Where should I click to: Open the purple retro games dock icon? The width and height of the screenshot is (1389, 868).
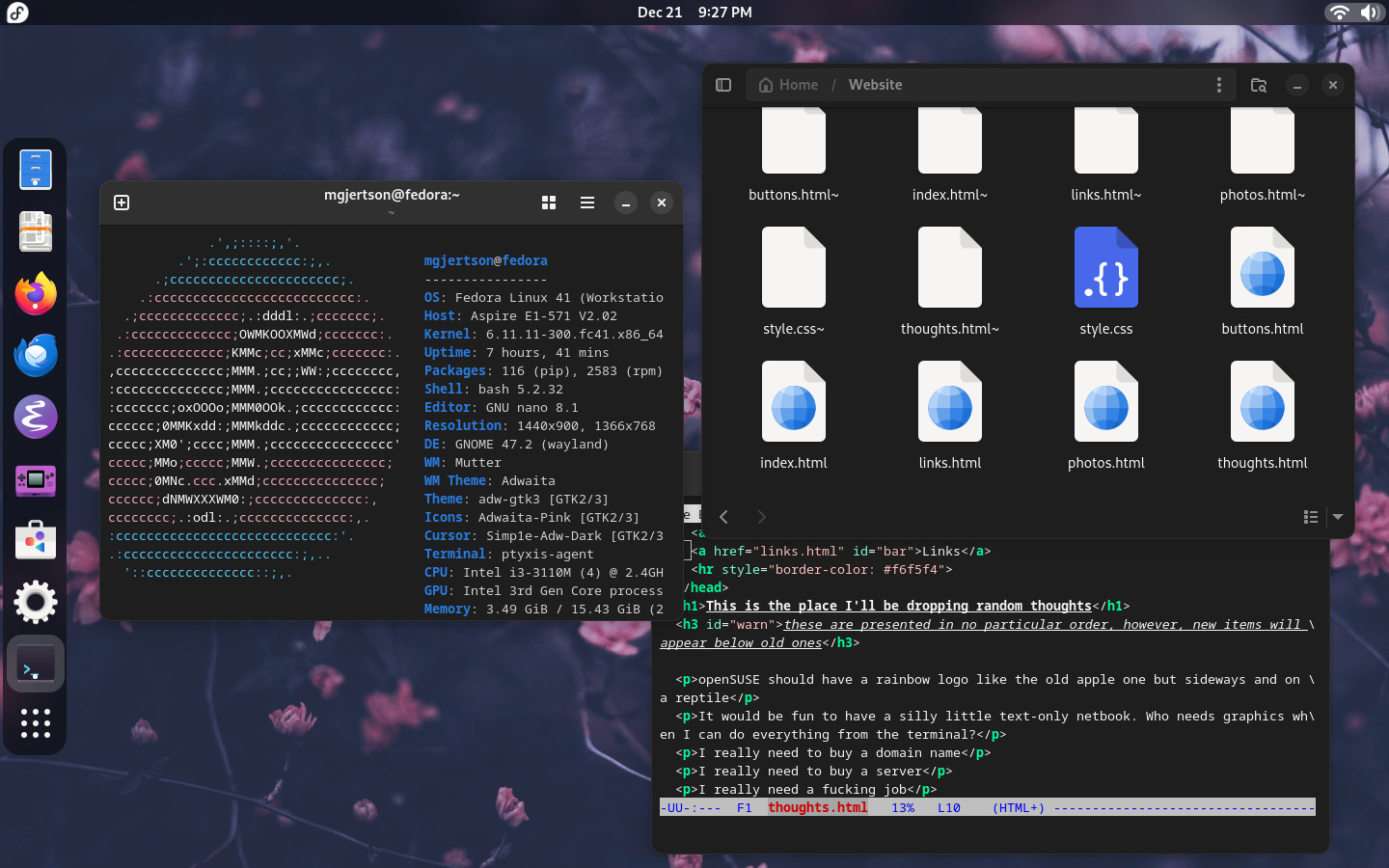point(36,479)
